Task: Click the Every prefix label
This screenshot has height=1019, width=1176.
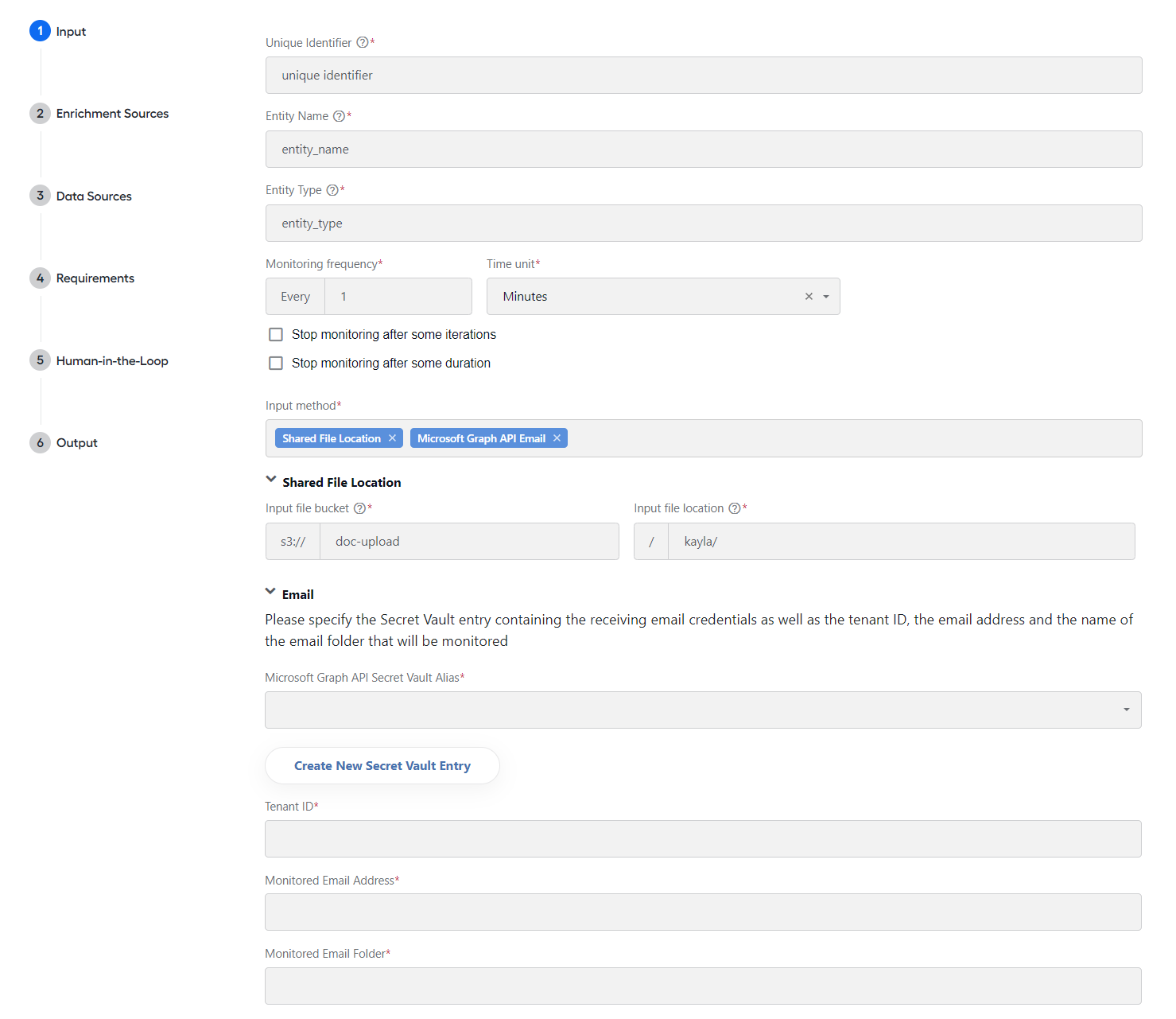Action: click(295, 297)
